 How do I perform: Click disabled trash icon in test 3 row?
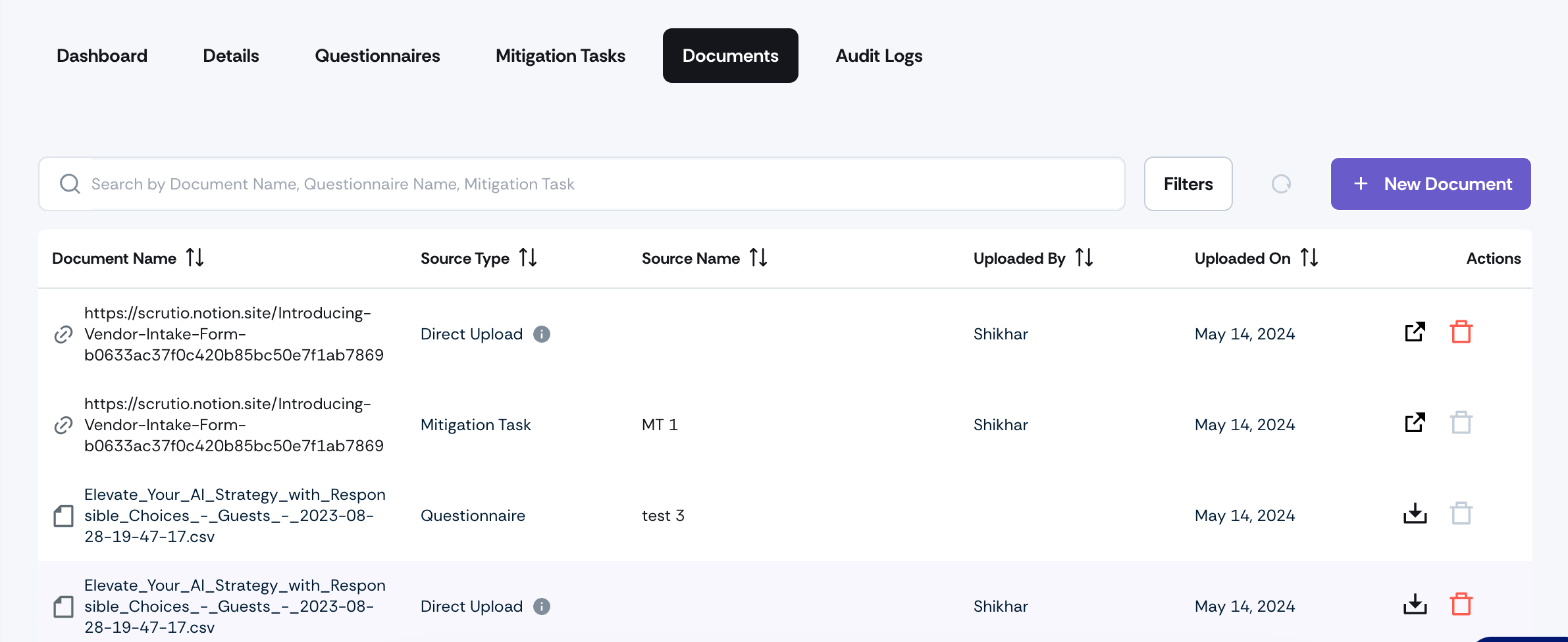click(1461, 514)
